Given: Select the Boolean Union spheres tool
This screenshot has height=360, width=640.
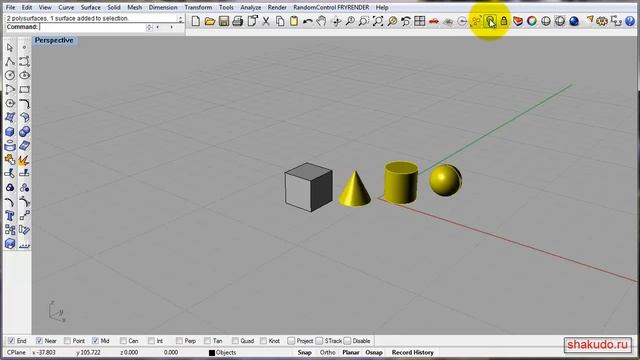Looking at the screenshot, I should pyautogui.click(x=24, y=132).
